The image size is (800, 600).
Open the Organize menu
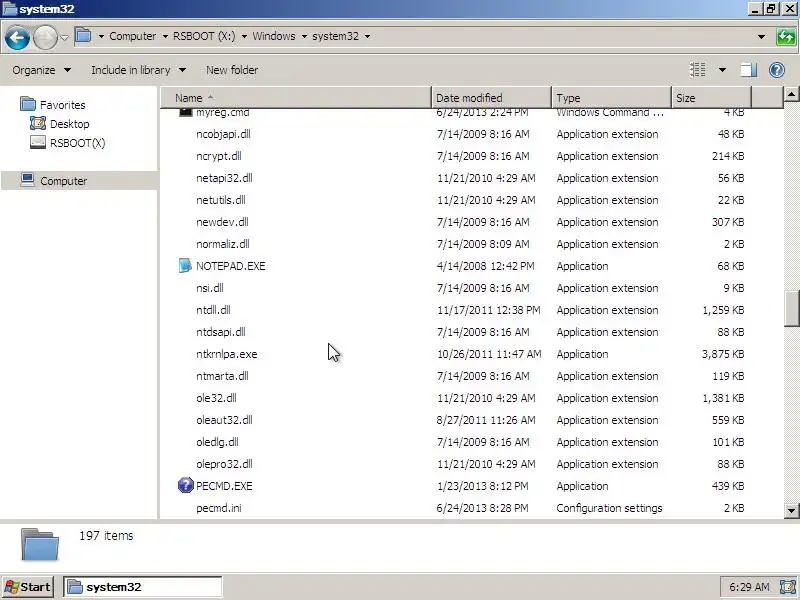click(41, 70)
